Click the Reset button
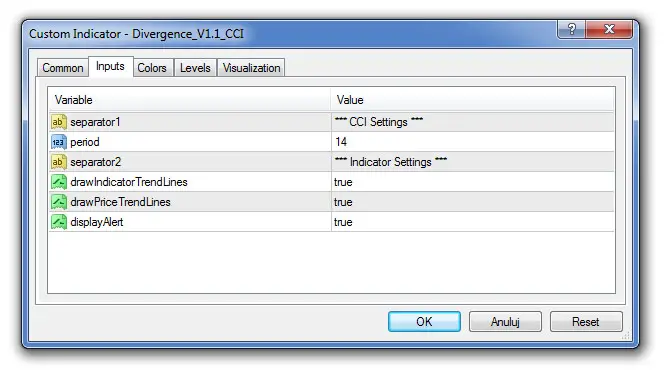Viewport: 664px width, 375px height. (586, 322)
